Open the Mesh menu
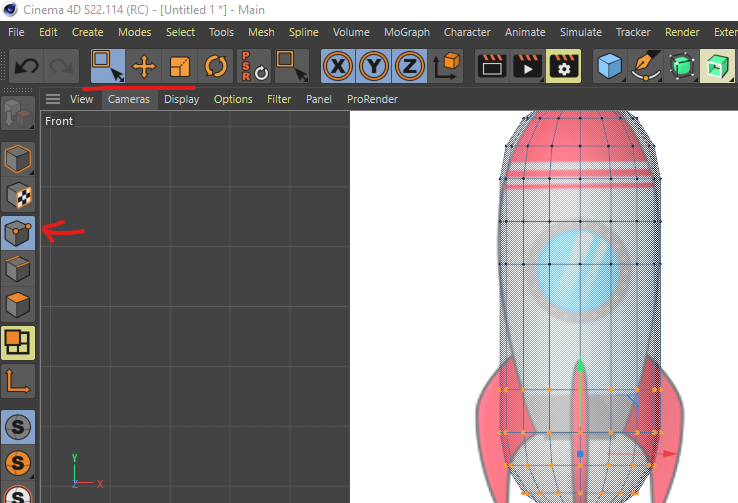The height and width of the screenshot is (503, 738). 261,32
